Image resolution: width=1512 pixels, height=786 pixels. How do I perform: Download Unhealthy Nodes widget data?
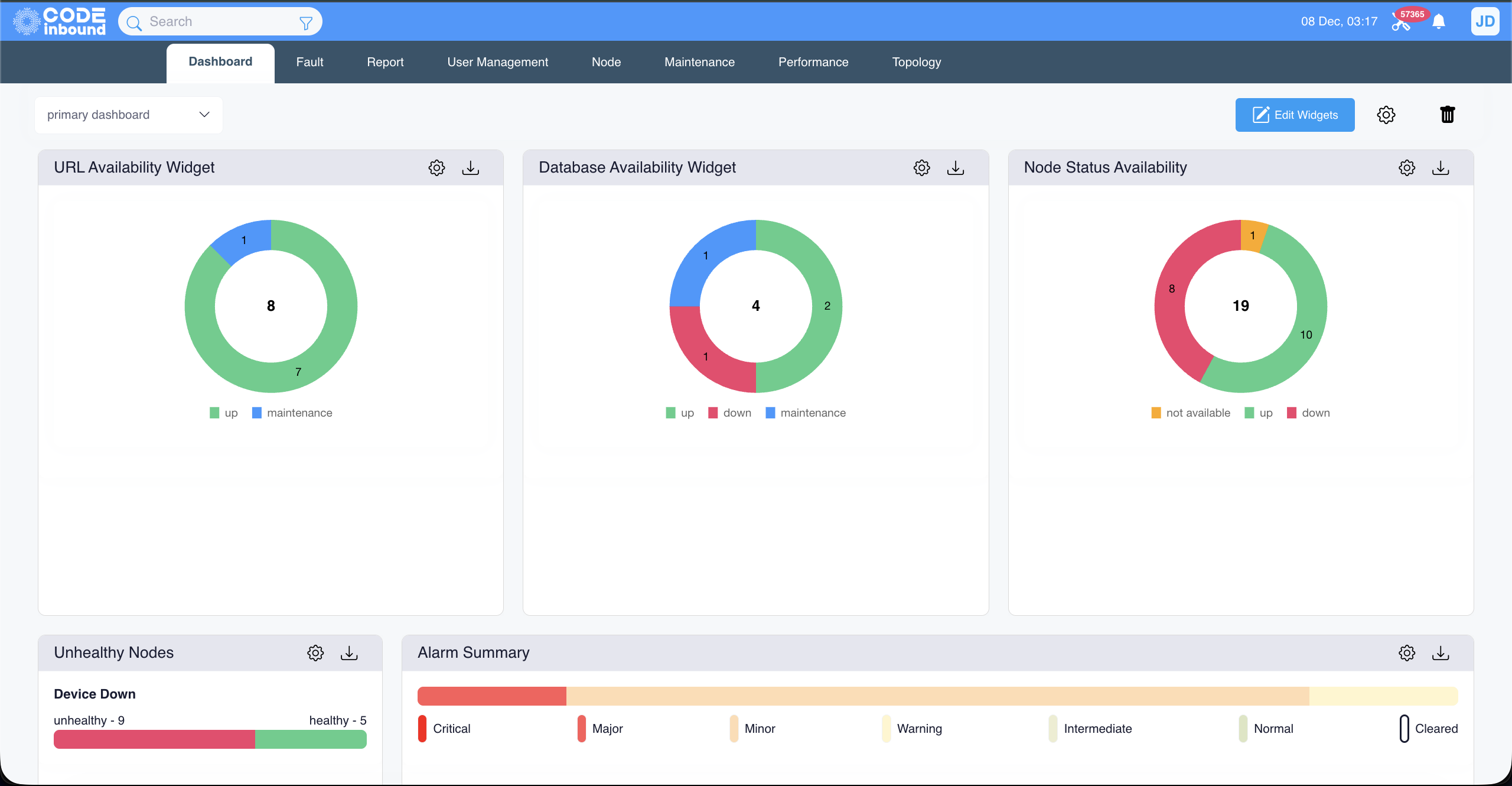(x=349, y=653)
